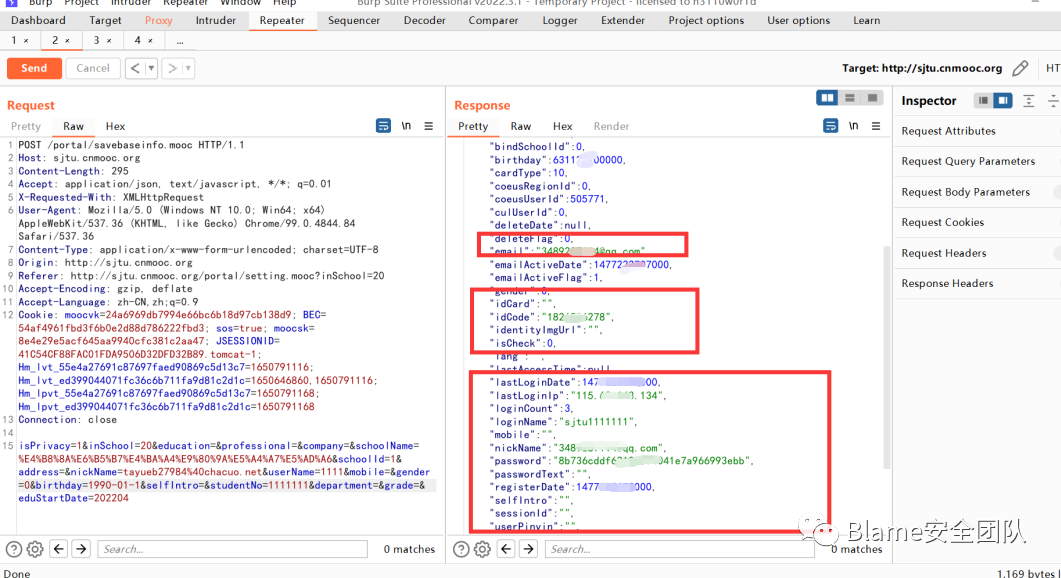Switch Request view to Pretty

(26, 127)
